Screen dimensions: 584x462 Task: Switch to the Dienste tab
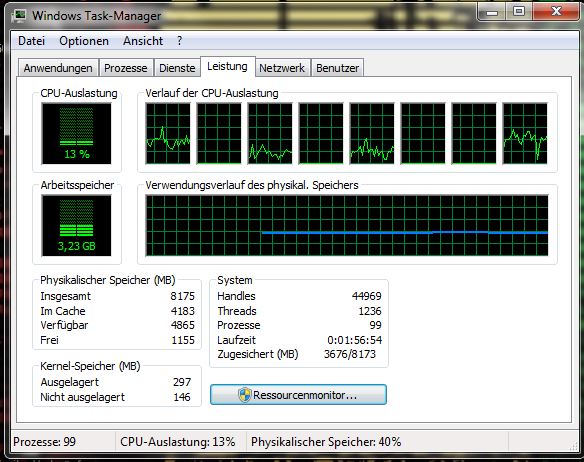[x=177, y=68]
